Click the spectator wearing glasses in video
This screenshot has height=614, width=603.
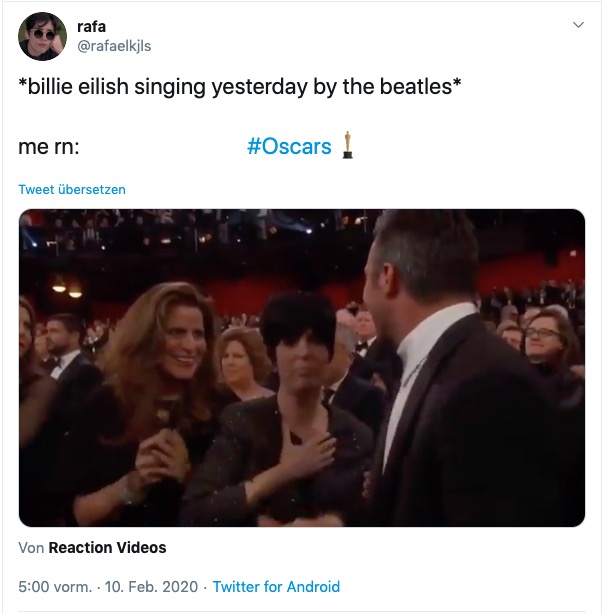pos(546,341)
